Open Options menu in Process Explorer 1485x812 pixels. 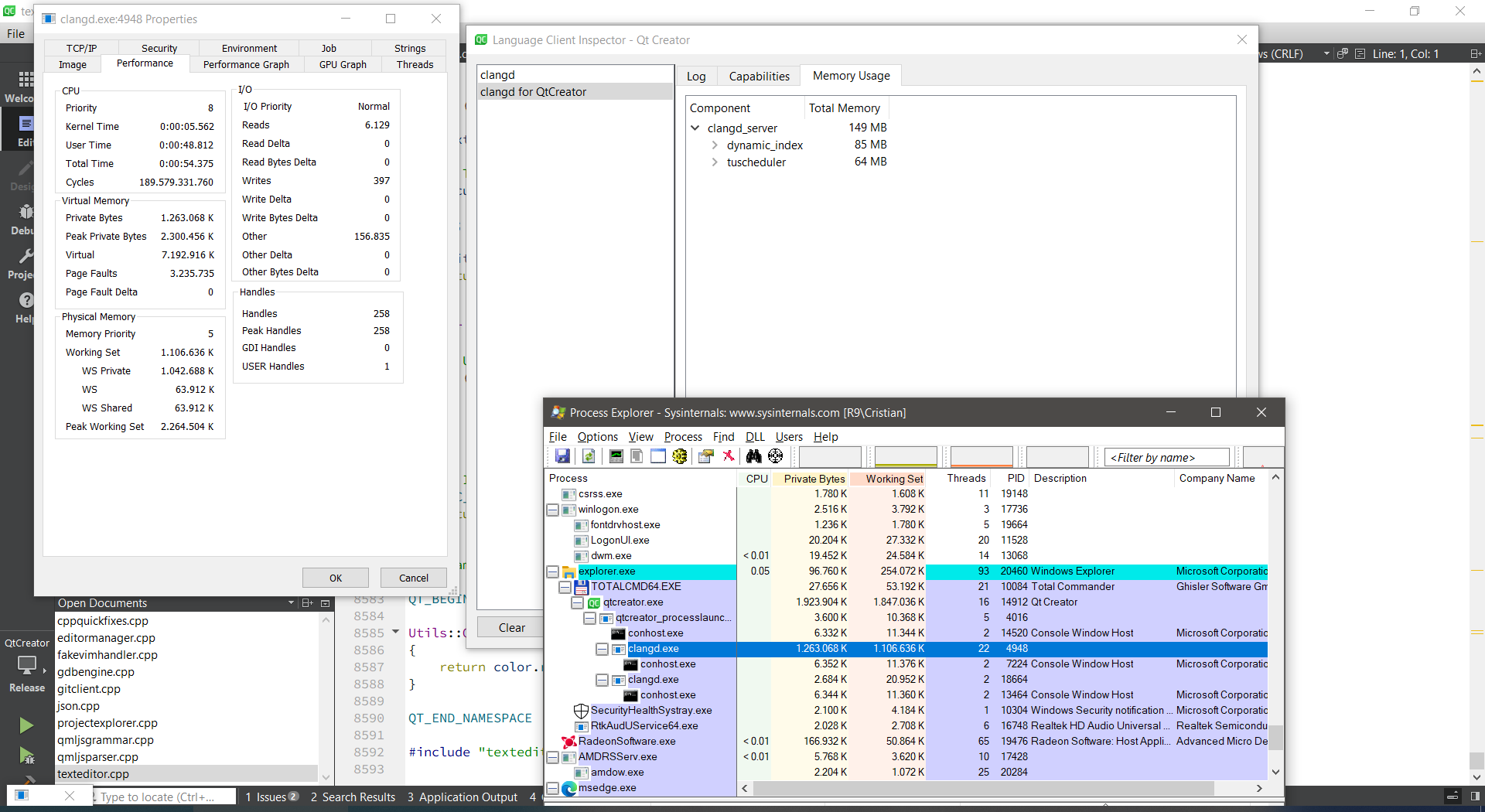597,437
